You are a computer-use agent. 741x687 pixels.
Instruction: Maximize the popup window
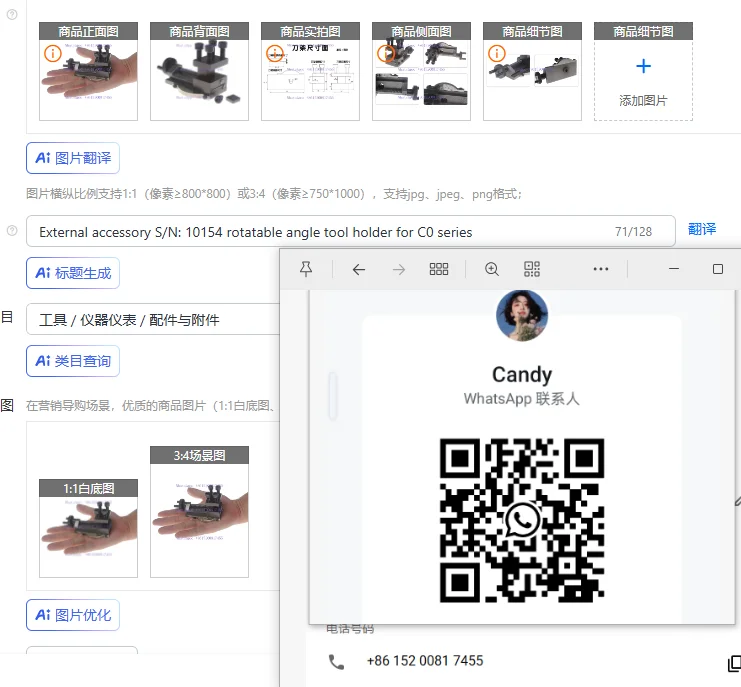(x=717, y=269)
